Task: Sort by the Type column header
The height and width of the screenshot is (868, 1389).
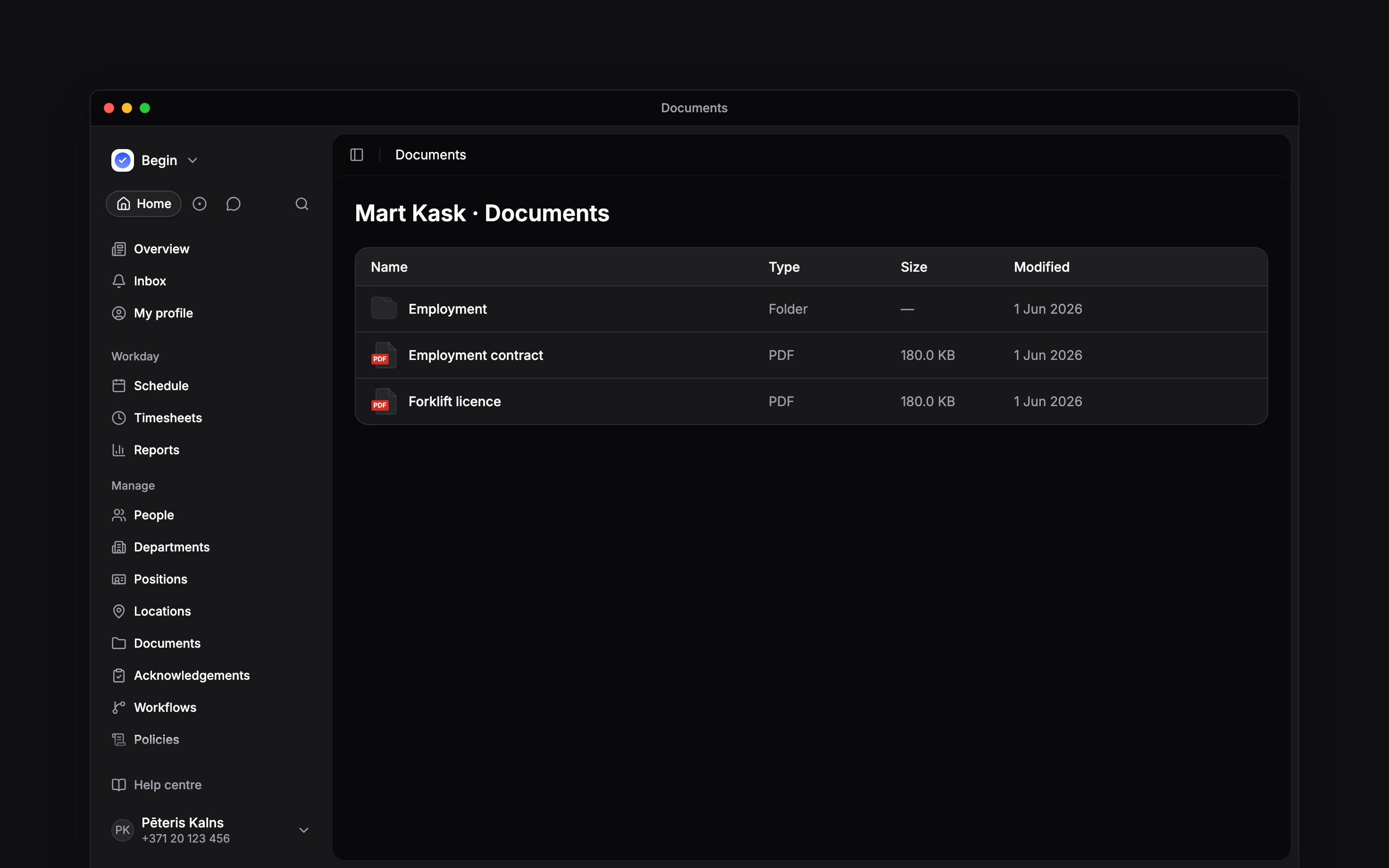Action: (x=784, y=267)
